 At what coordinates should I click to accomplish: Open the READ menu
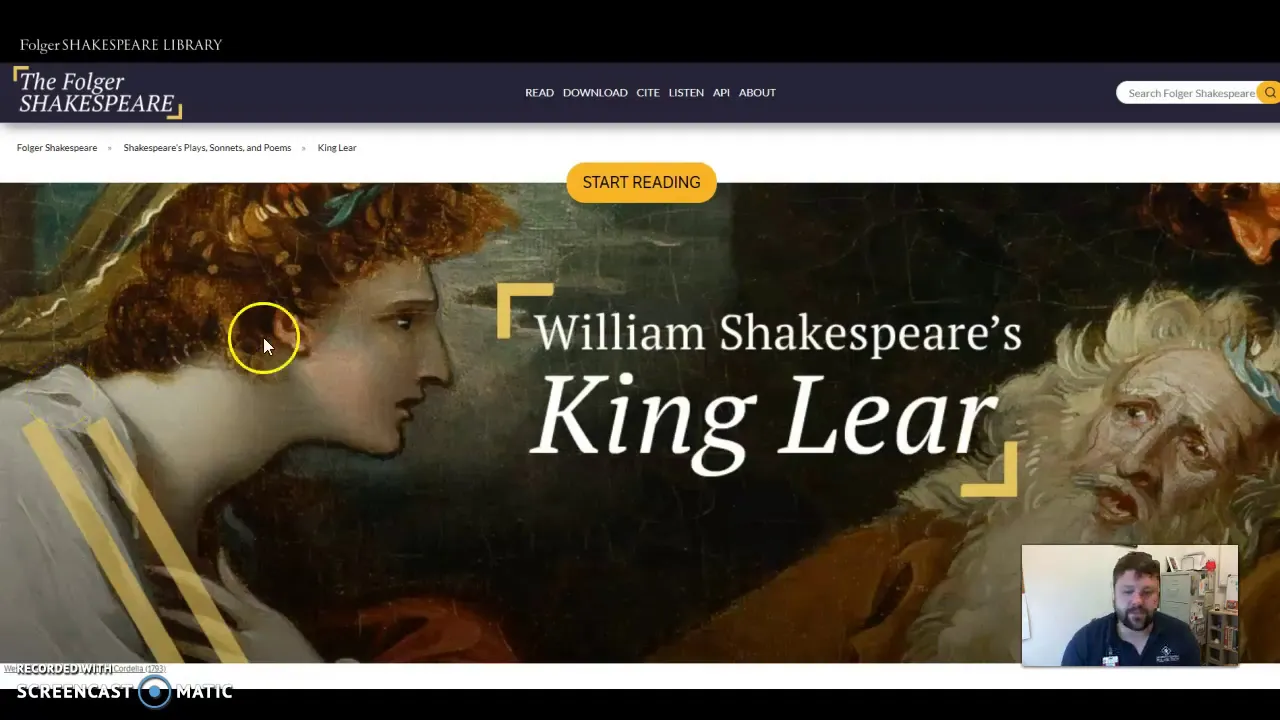539,93
